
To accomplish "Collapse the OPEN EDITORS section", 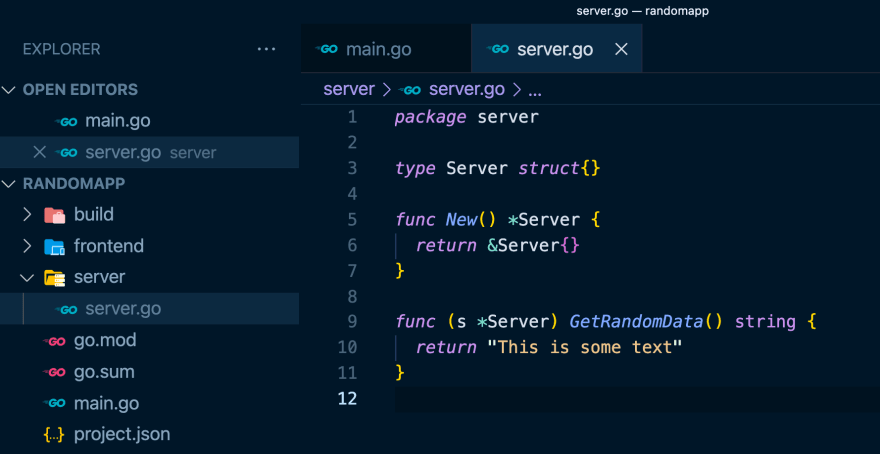I will click(x=10, y=90).
